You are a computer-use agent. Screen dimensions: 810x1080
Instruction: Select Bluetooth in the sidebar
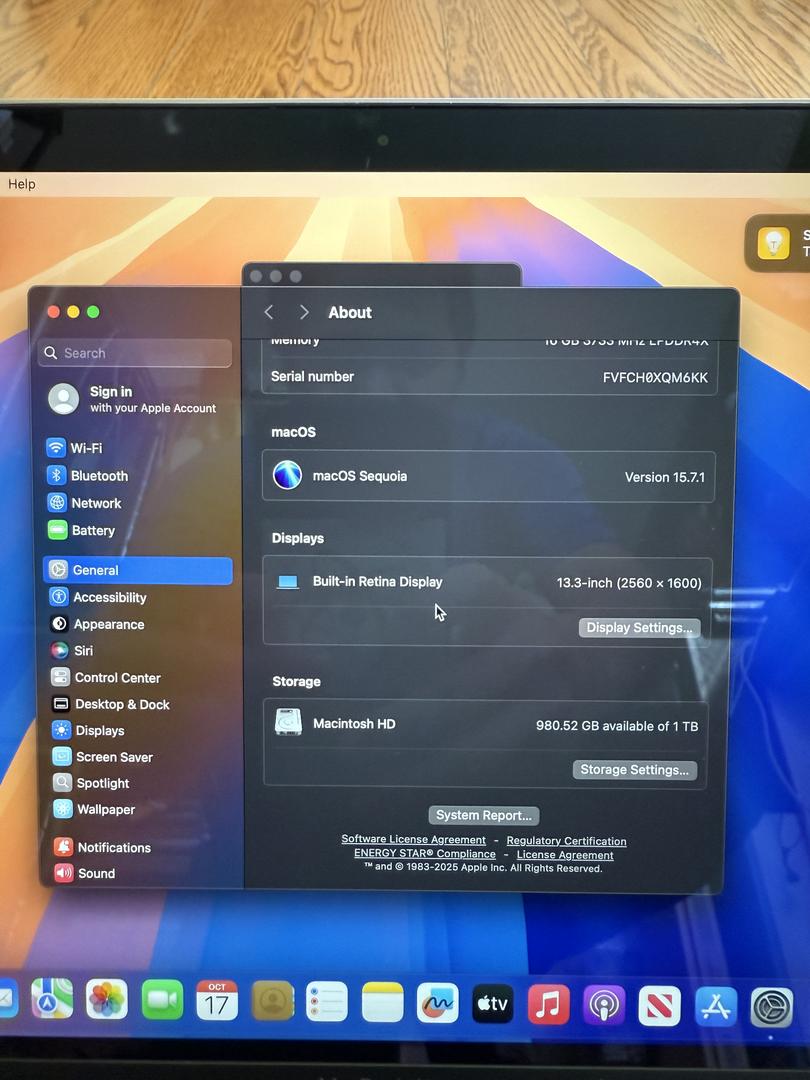click(x=98, y=476)
